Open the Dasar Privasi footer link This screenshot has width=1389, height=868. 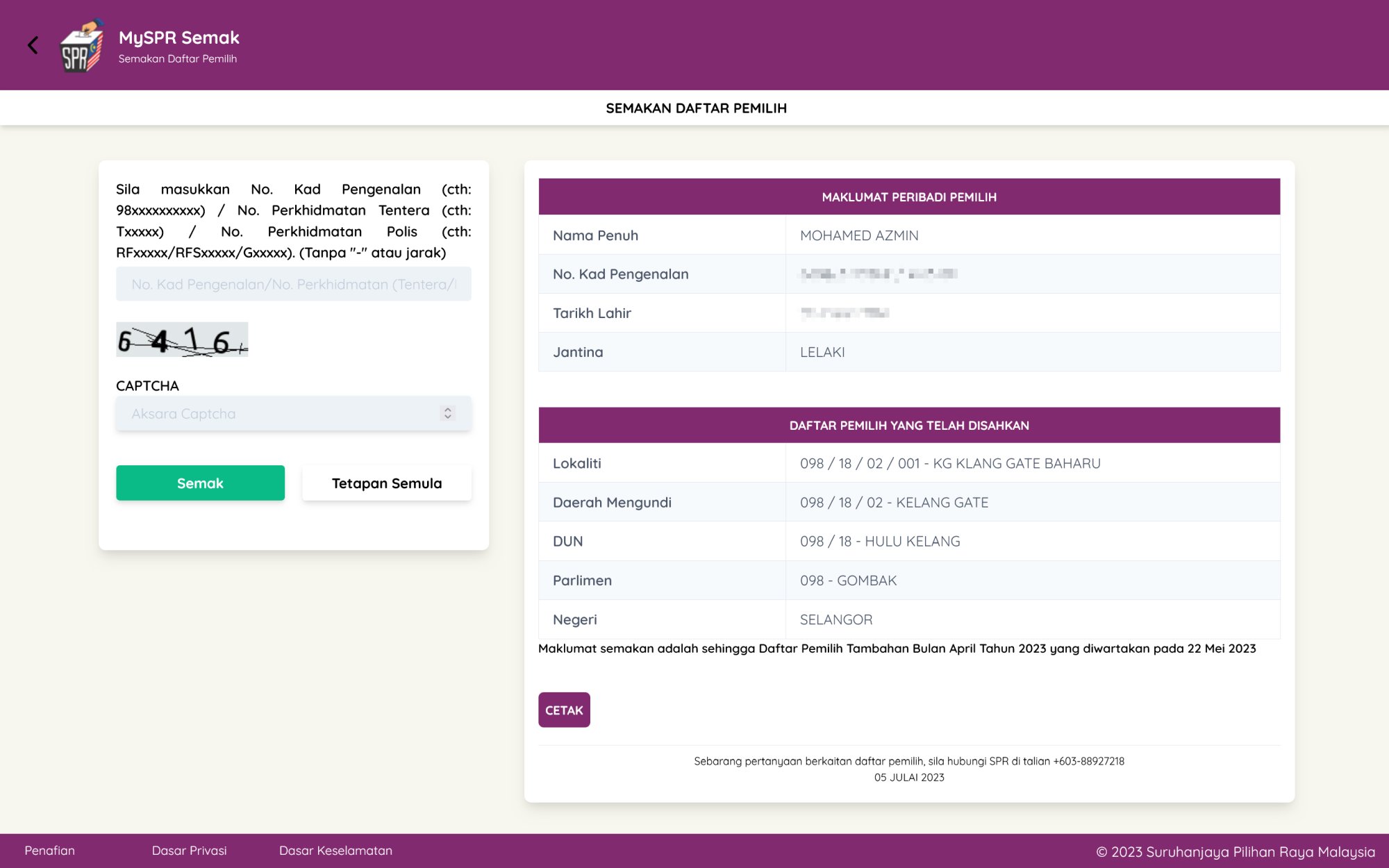pyautogui.click(x=189, y=851)
